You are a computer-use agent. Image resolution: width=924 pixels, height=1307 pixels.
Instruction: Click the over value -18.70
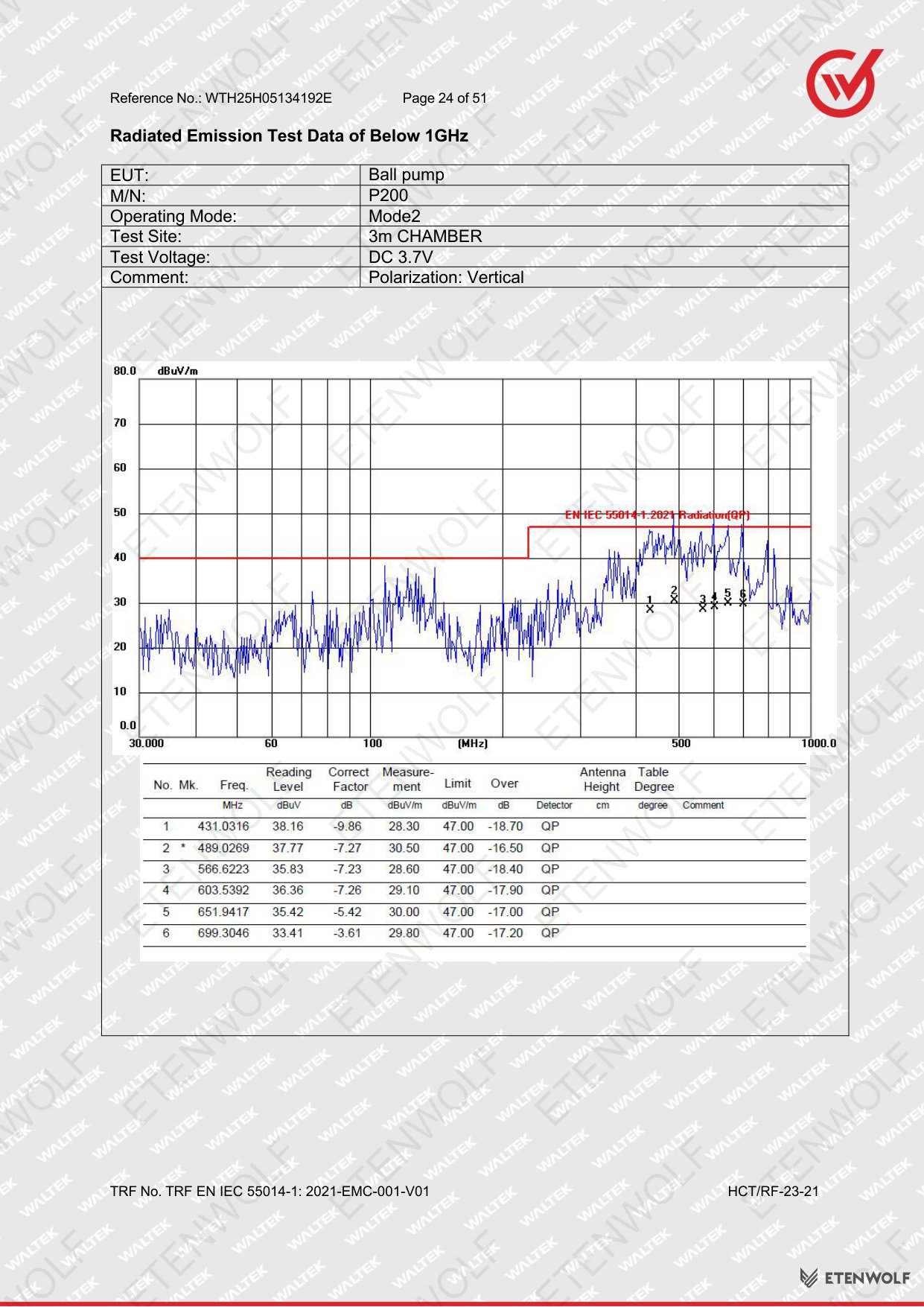[x=506, y=826]
